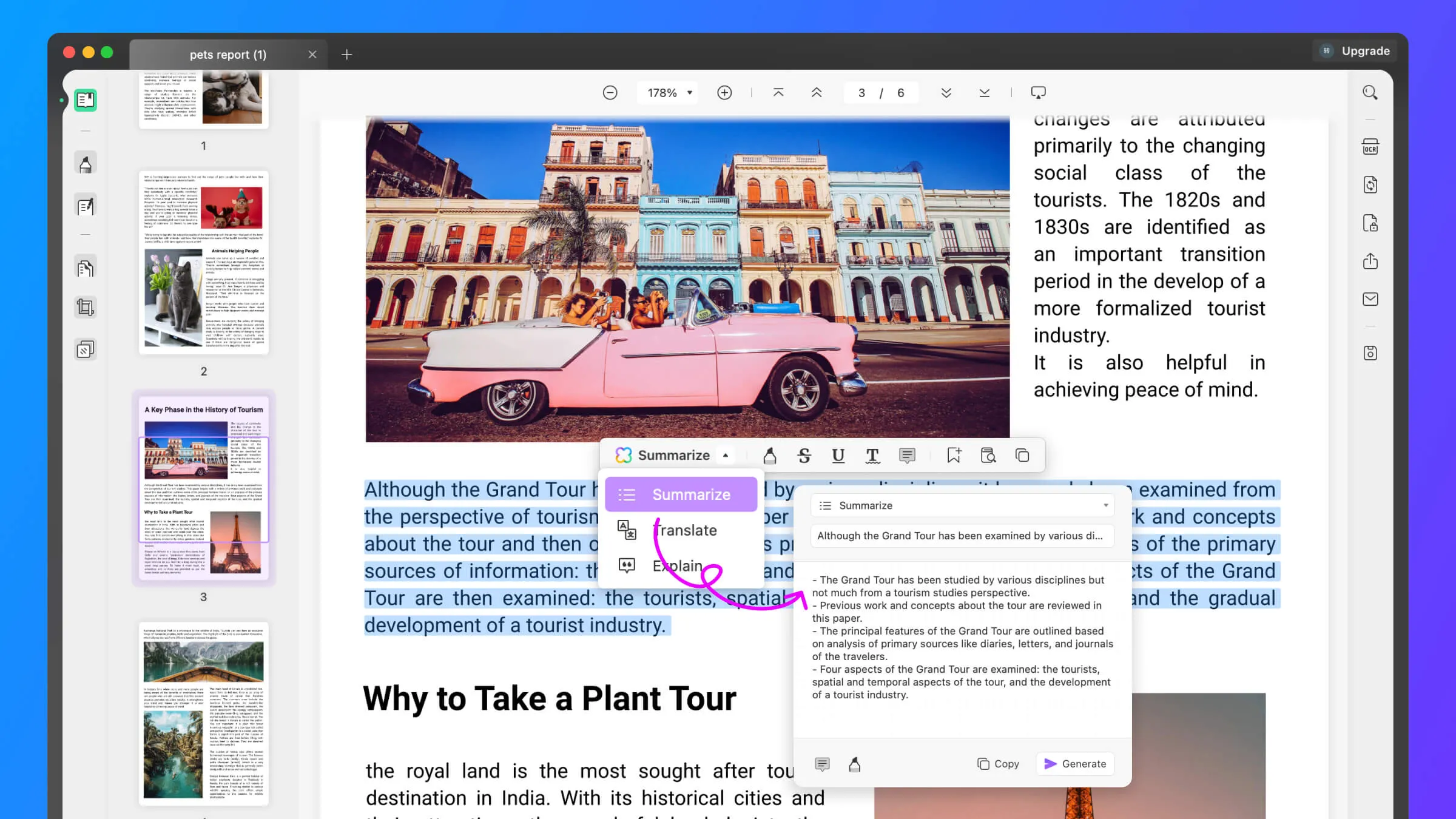Click the share/export icon in toolbar
The width and height of the screenshot is (1456, 819).
point(1372,261)
